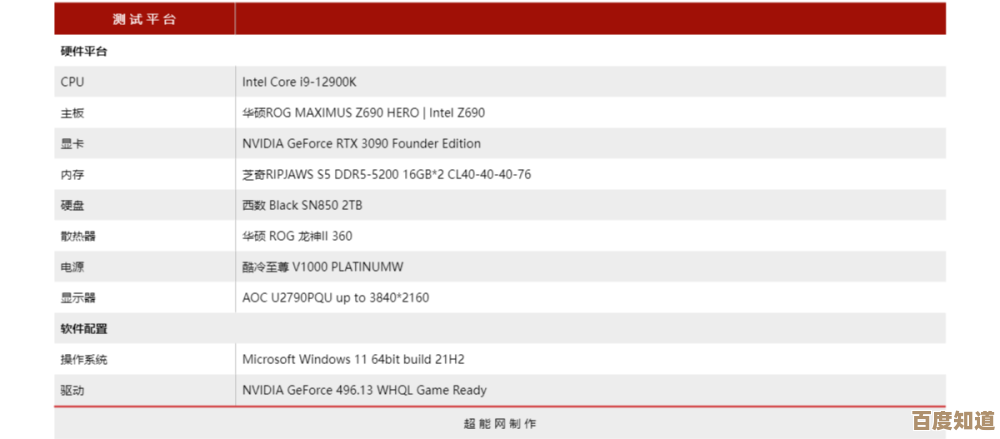Click the 西数 Black SN850 2TB cell
1000x439 pixels.
[x=302, y=205]
